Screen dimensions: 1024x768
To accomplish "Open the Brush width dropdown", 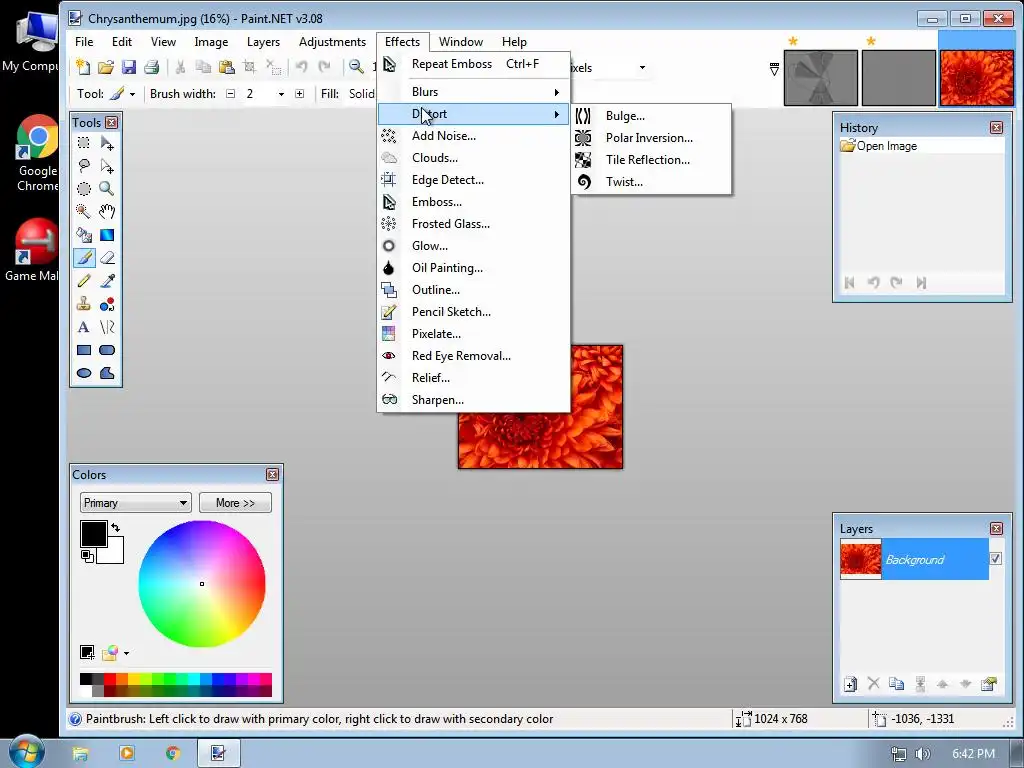I will click(281, 94).
